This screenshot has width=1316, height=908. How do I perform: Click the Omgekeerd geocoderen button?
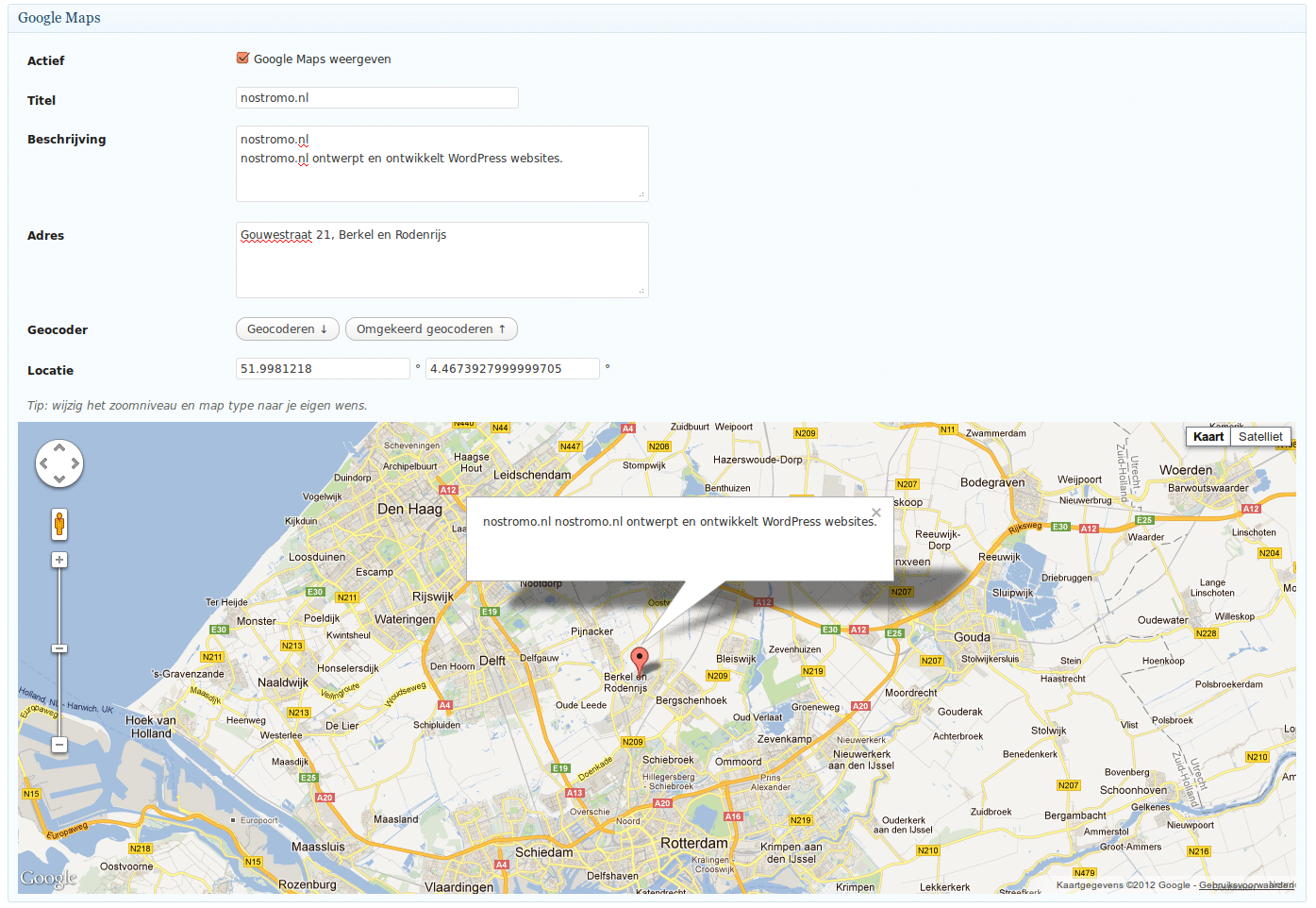(x=431, y=328)
